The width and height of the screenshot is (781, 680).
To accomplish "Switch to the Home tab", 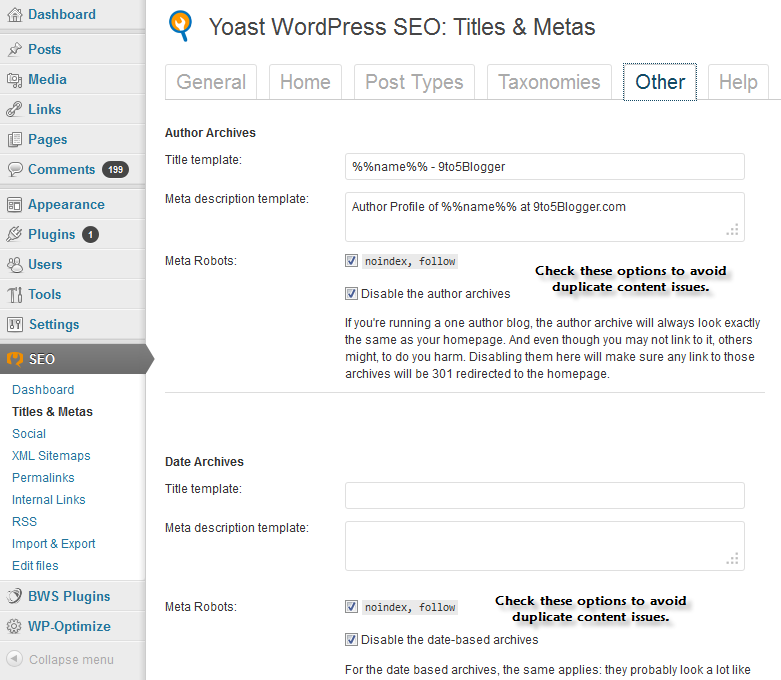I will tap(305, 82).
